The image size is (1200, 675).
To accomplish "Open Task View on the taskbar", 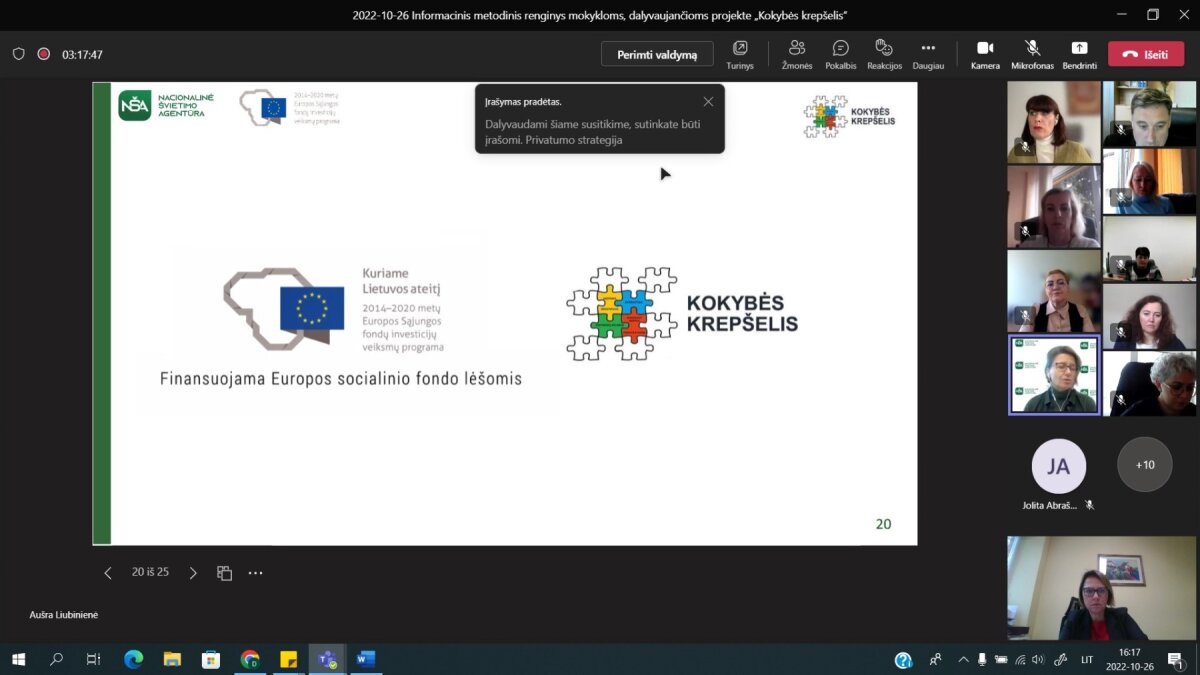I will [x=94, y=659].
